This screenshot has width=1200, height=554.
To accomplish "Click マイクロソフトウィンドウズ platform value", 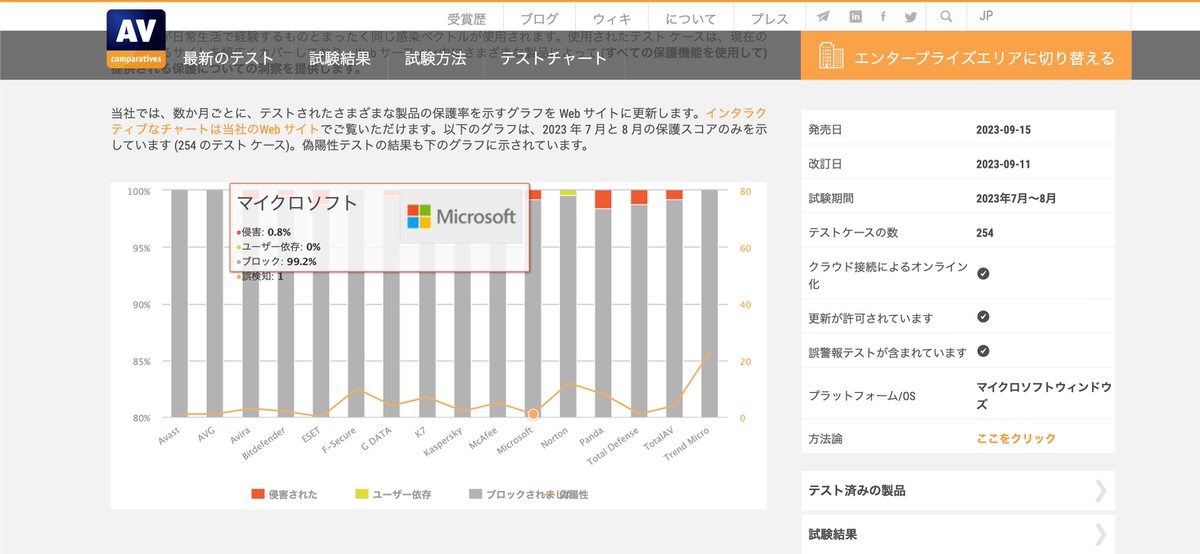I will pos(1044,395).
